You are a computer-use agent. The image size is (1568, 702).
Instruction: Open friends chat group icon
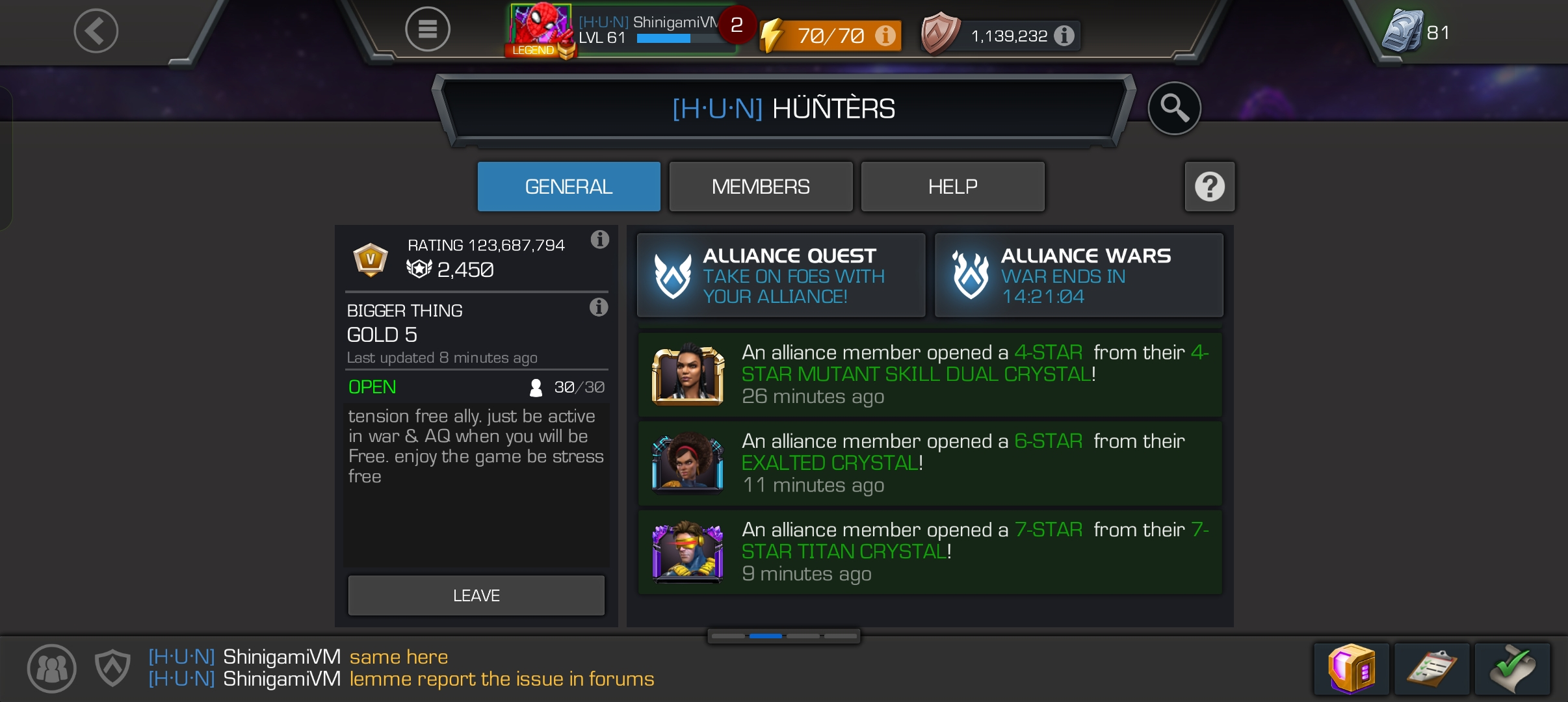pyautogui.click(x=52, y=668)
